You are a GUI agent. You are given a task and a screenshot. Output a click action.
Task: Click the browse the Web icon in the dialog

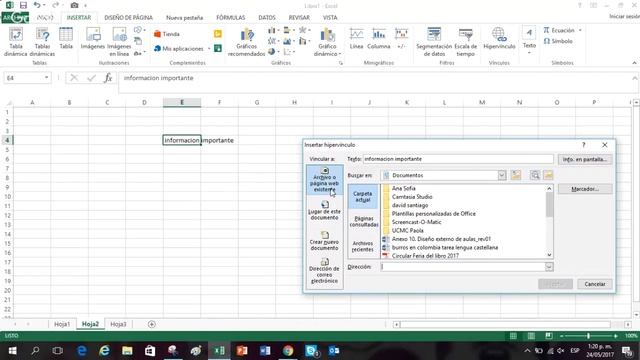(535, 175)
